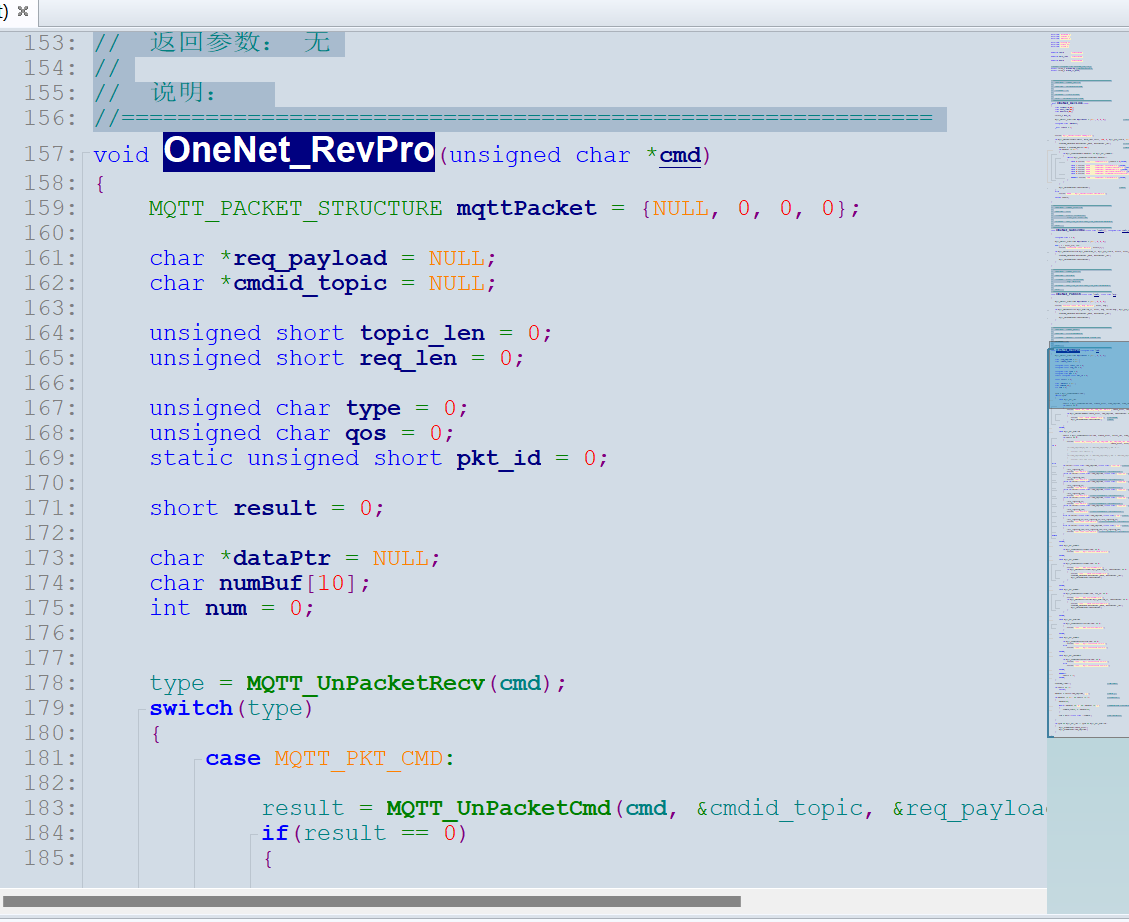
Task: Click the comment text 说明:
Action: 184,93
